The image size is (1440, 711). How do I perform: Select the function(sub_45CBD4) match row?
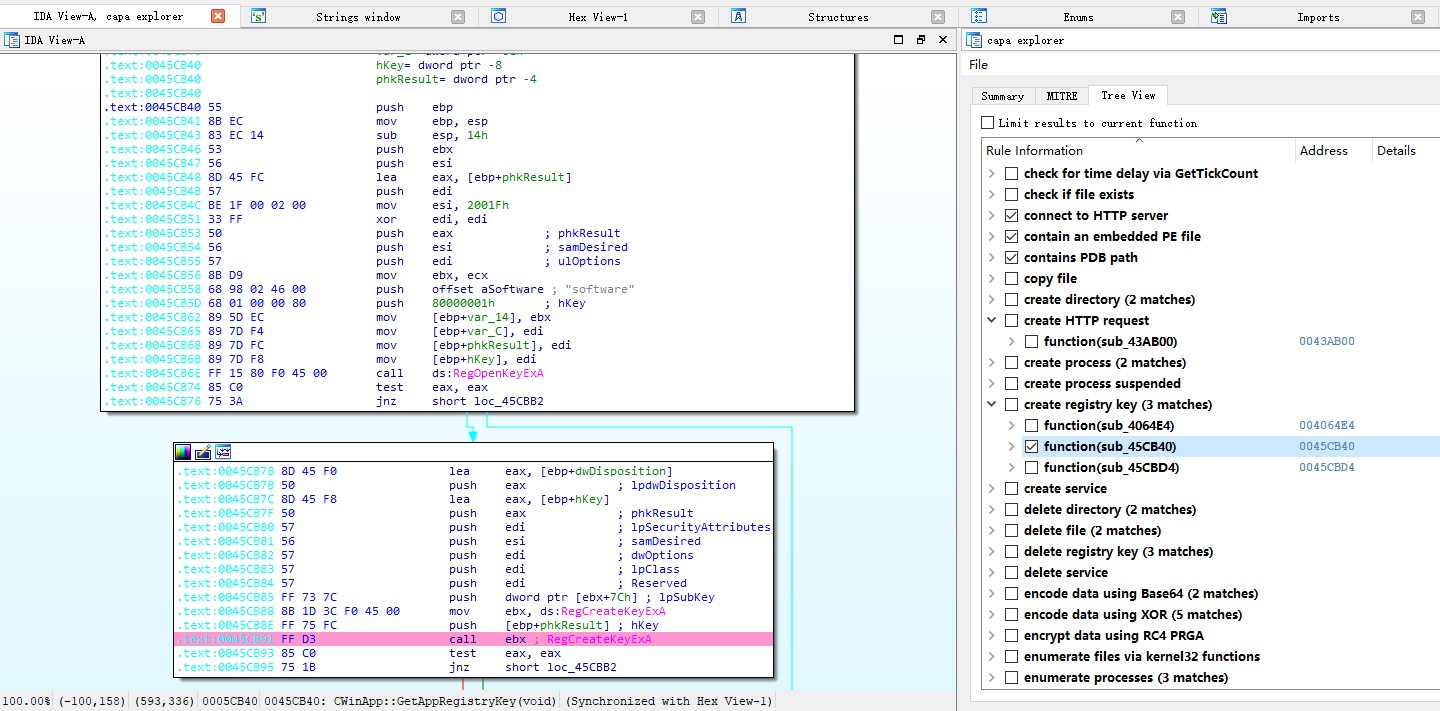(x=1108, y=467)
